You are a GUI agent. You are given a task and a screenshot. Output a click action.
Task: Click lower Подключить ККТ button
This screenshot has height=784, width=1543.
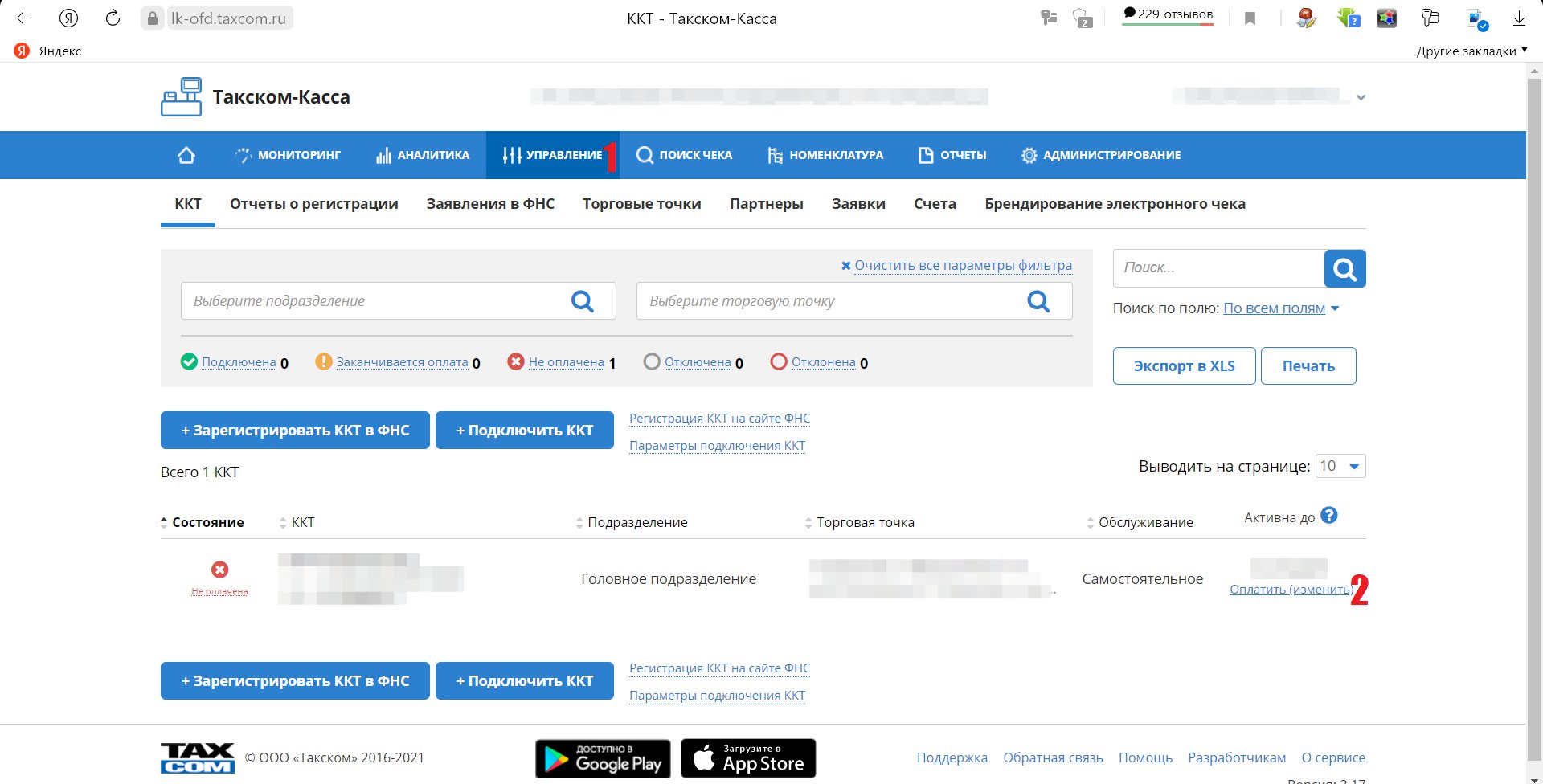(x=525, y=681)
